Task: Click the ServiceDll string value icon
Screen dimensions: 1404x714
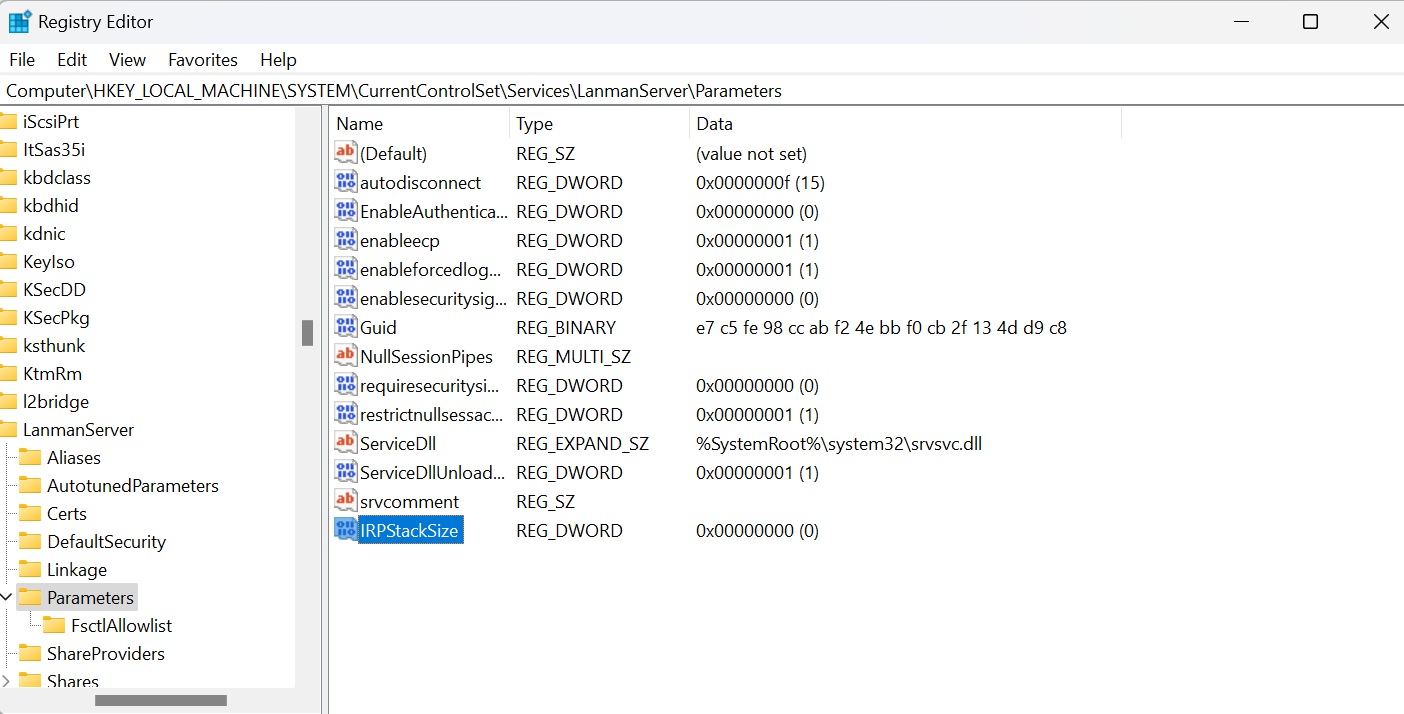Action: (x=345, y=443)
